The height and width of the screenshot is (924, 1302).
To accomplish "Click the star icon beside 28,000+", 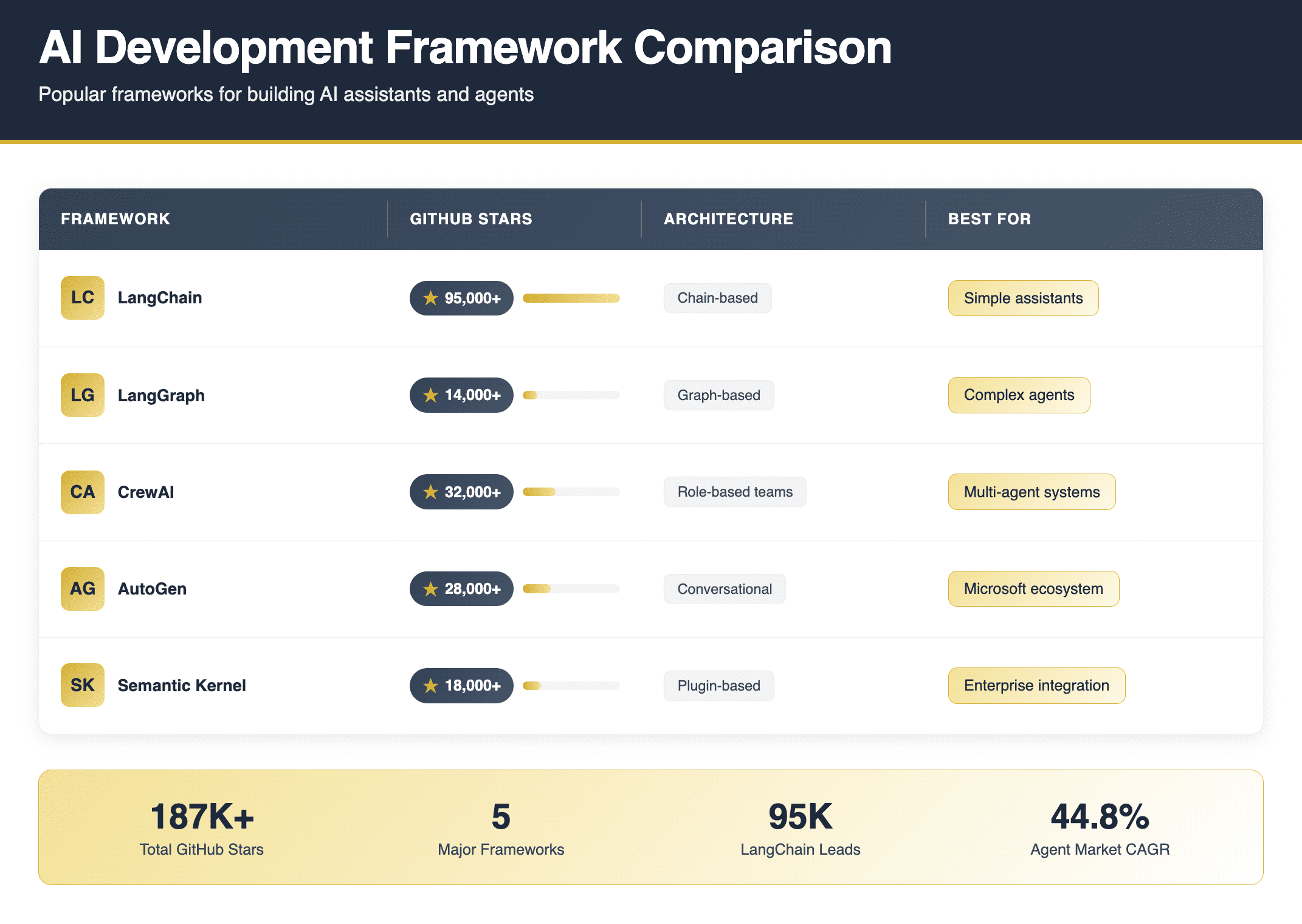I will click(x=430, y=588).
